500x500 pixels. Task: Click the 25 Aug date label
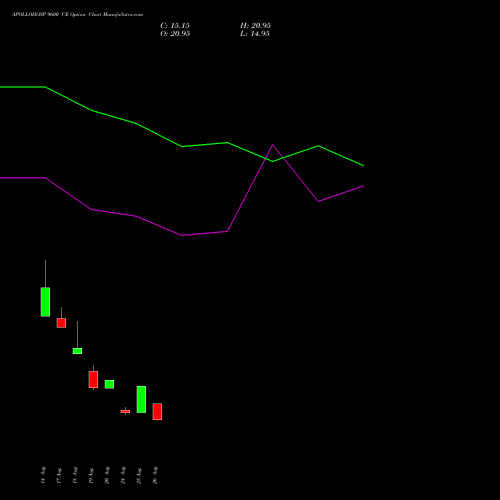(x=139, y=475)
